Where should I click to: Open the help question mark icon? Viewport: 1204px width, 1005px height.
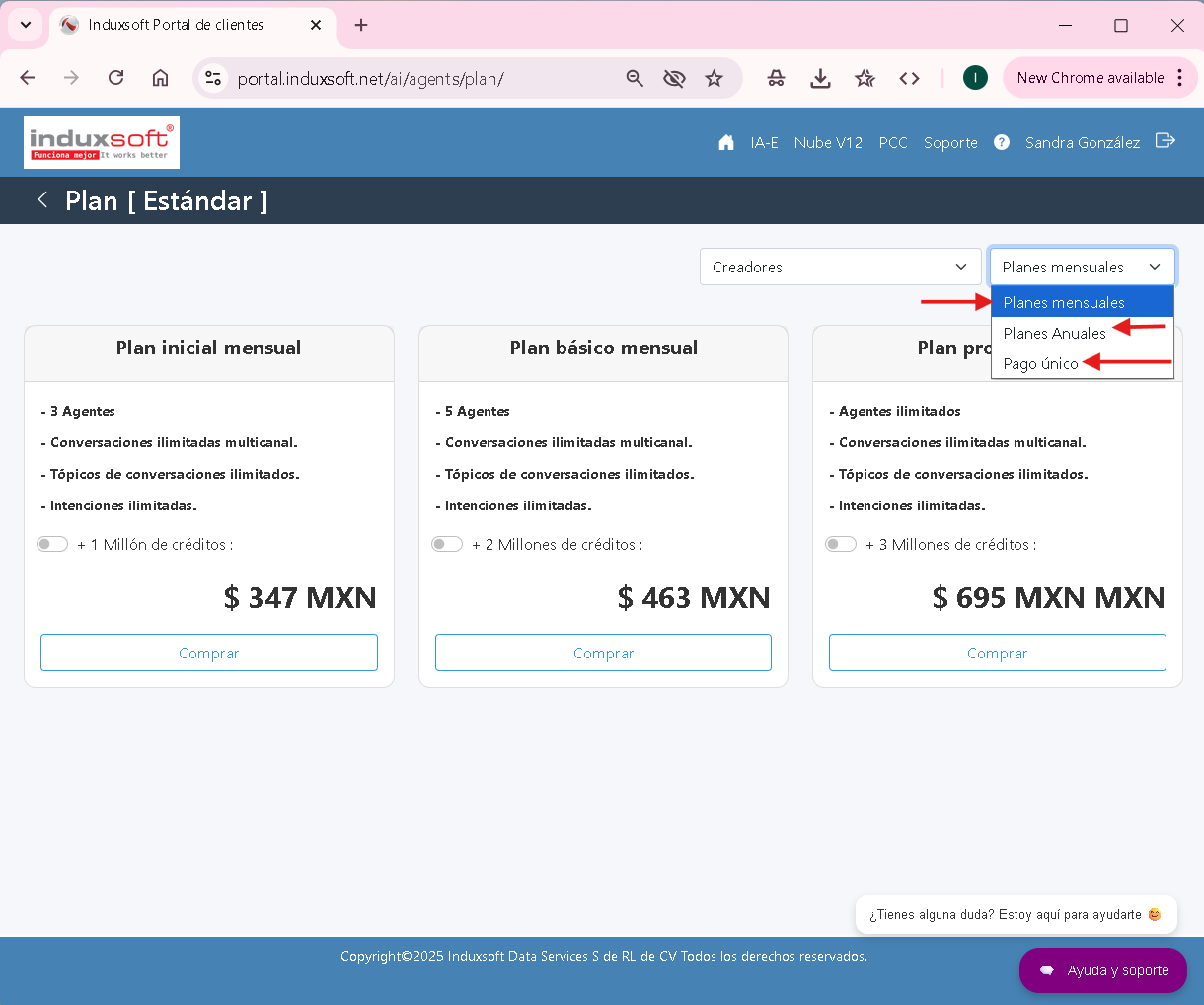pyautogui.click(x=1002, y=142)
